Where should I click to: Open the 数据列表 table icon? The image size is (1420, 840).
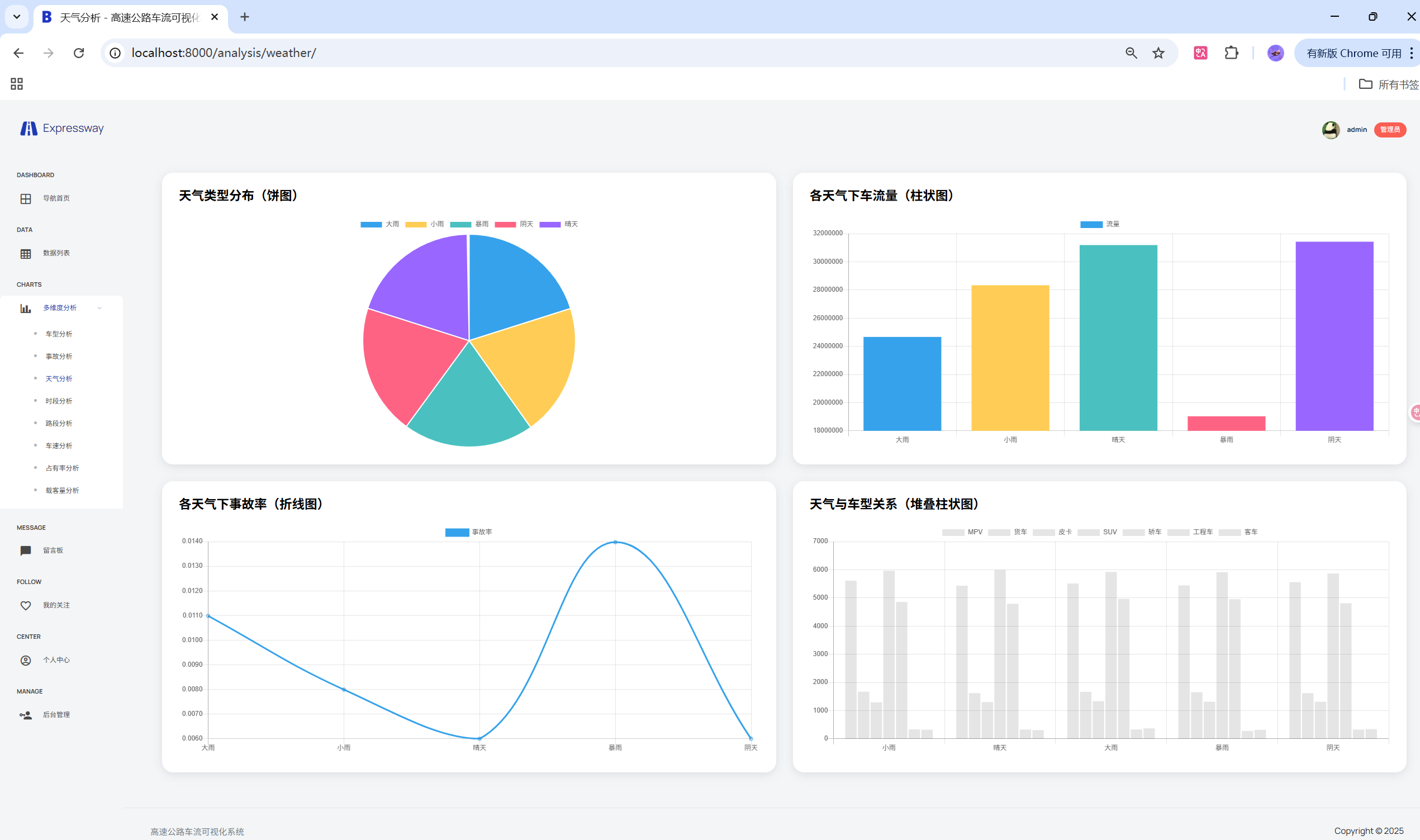pyautogui.click(x=26, y=254)
